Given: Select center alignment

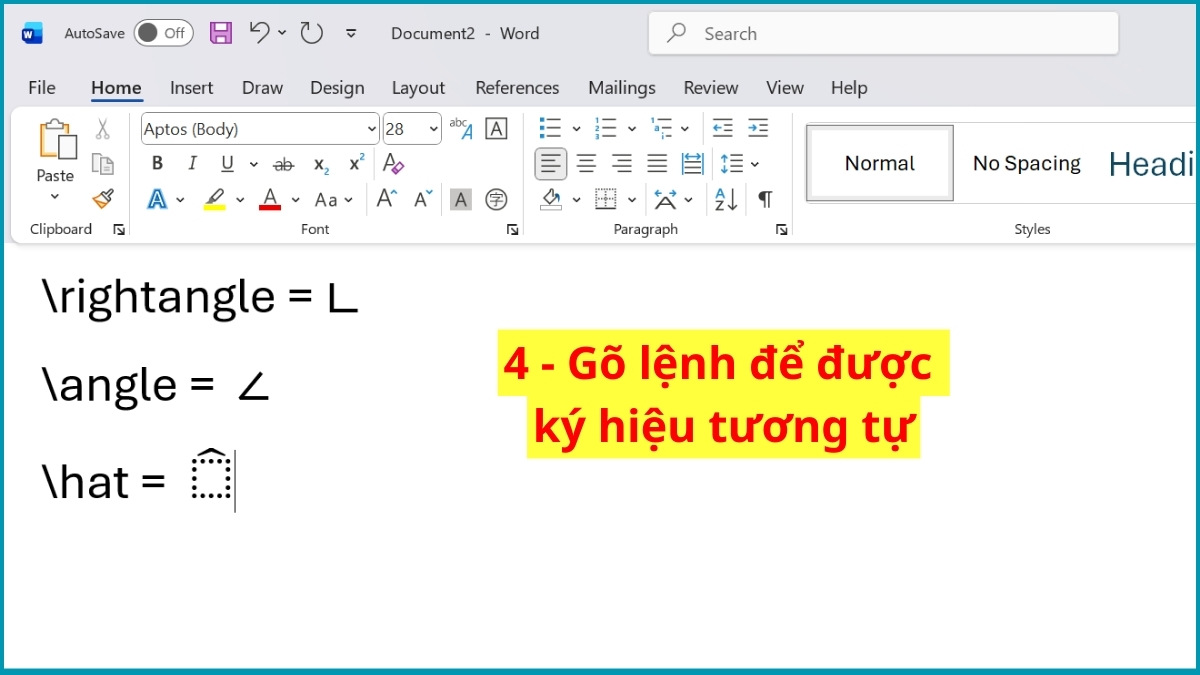Looking at the screenshot, I should point(586,163).
